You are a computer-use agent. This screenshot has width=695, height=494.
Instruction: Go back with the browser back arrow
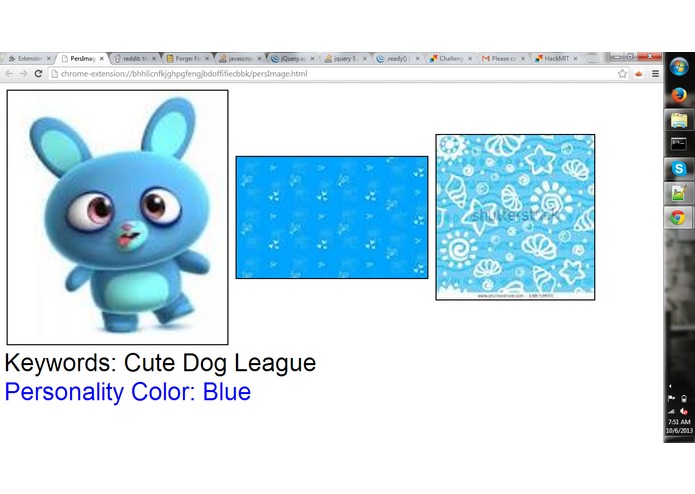pos(9,74)
